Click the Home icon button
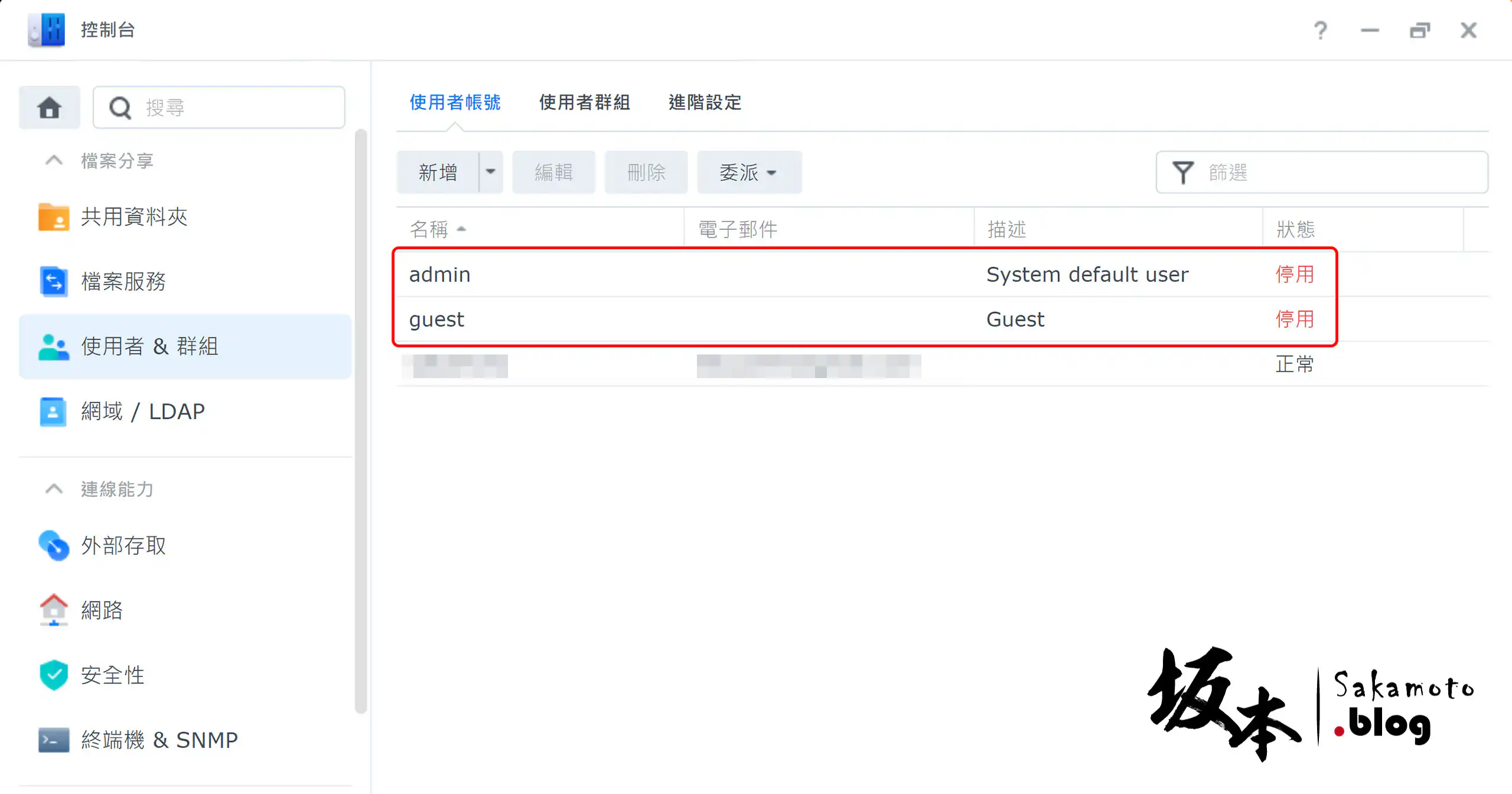Image resolution: width=1512 pixels, height=794 pixels. point(50,108)
